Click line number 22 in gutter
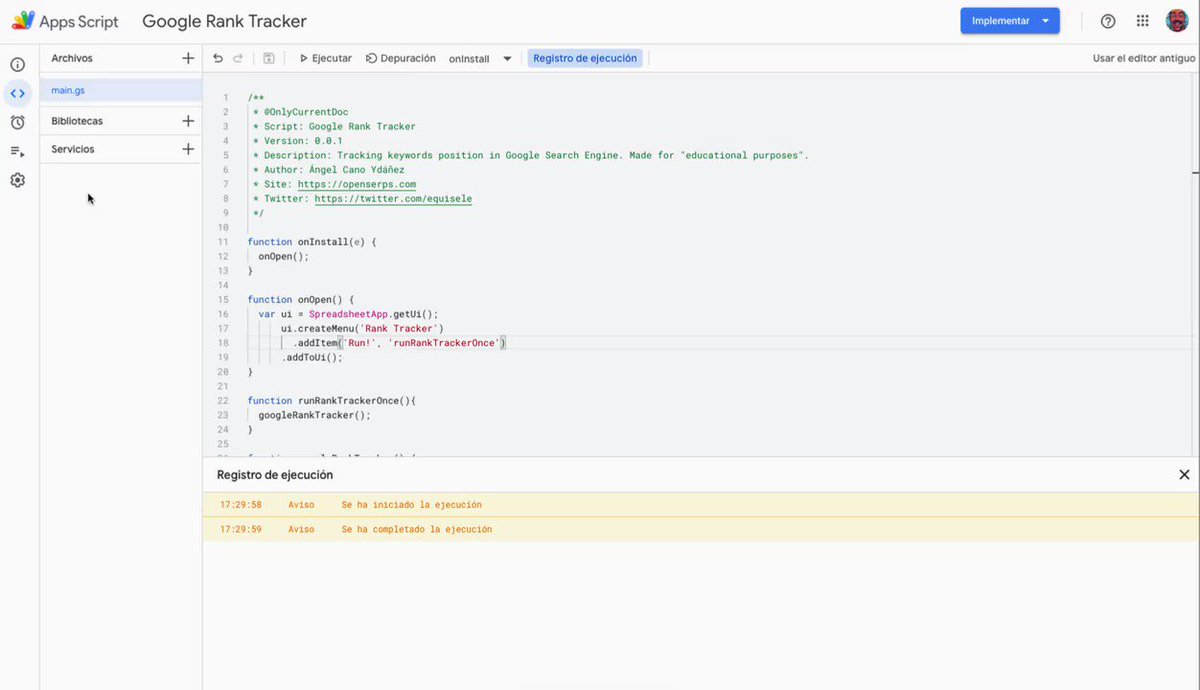Viewport: 1200px width, 690px height. point(225,400)
